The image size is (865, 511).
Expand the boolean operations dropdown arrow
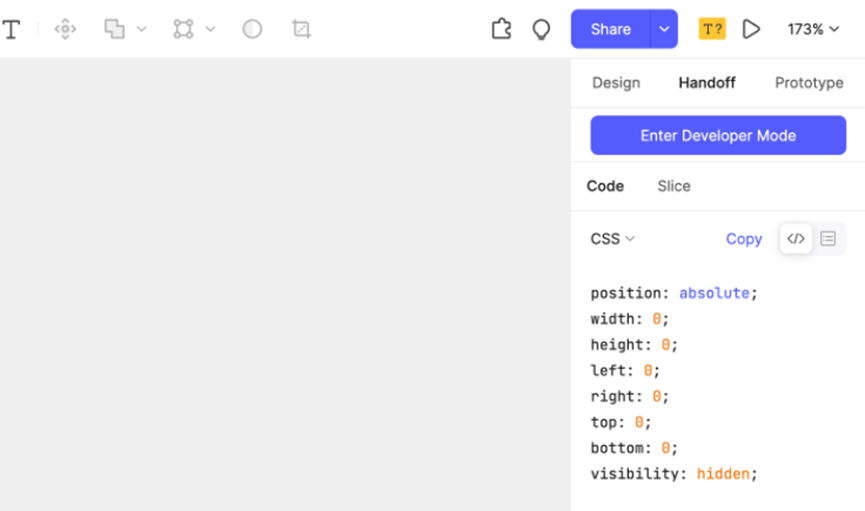(141, 29)
